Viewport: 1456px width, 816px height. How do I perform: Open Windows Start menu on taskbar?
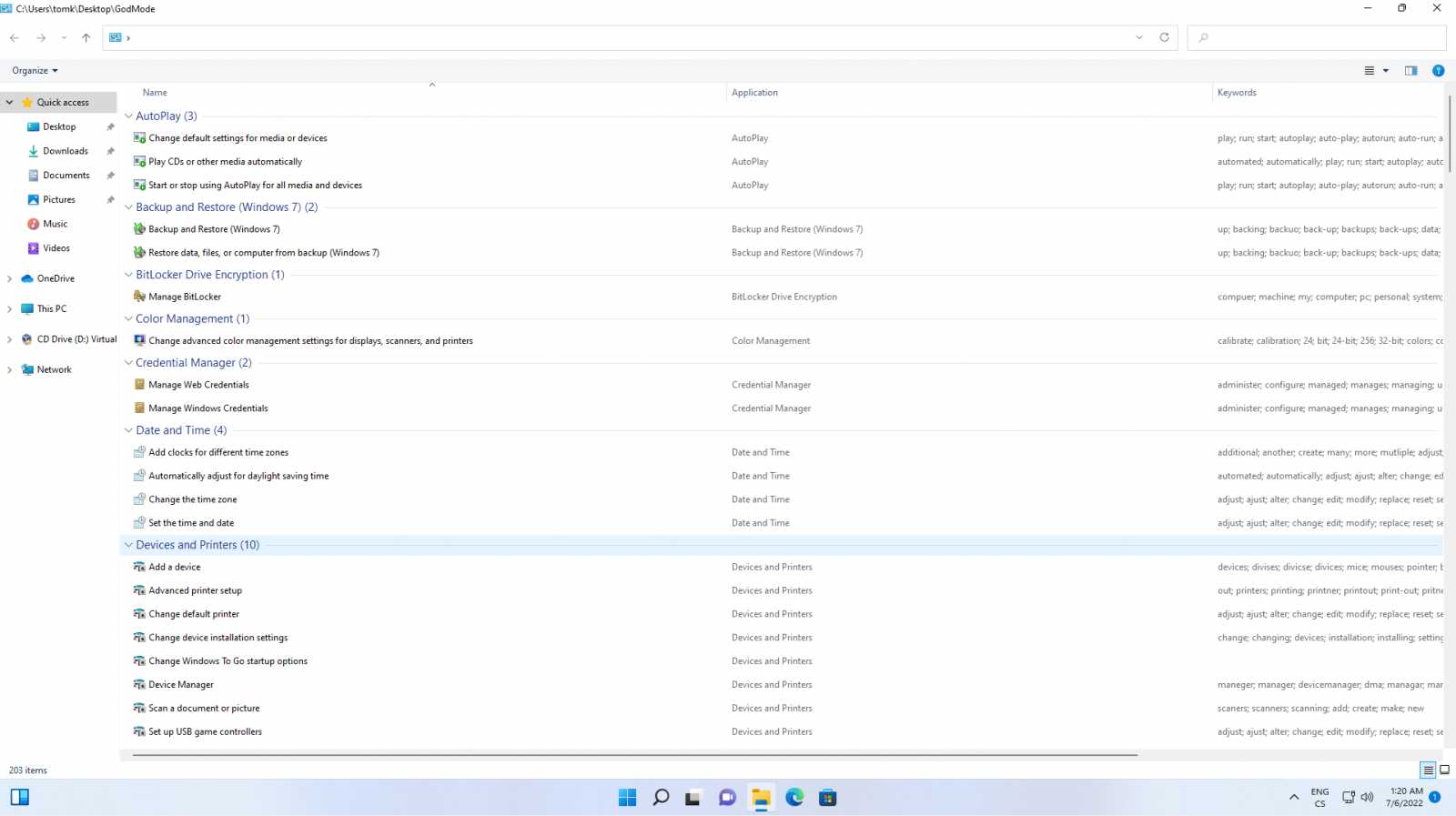point(627,798)
